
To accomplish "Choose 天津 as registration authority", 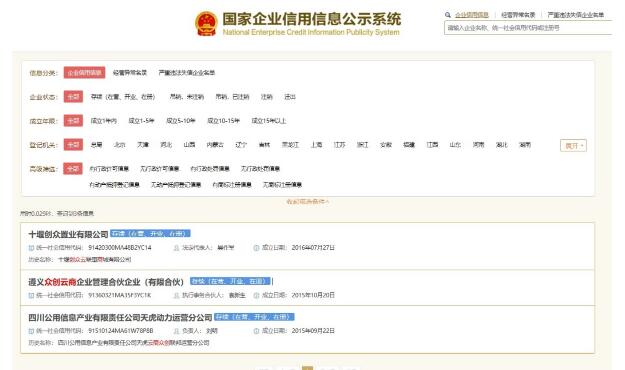I will 143,145.
